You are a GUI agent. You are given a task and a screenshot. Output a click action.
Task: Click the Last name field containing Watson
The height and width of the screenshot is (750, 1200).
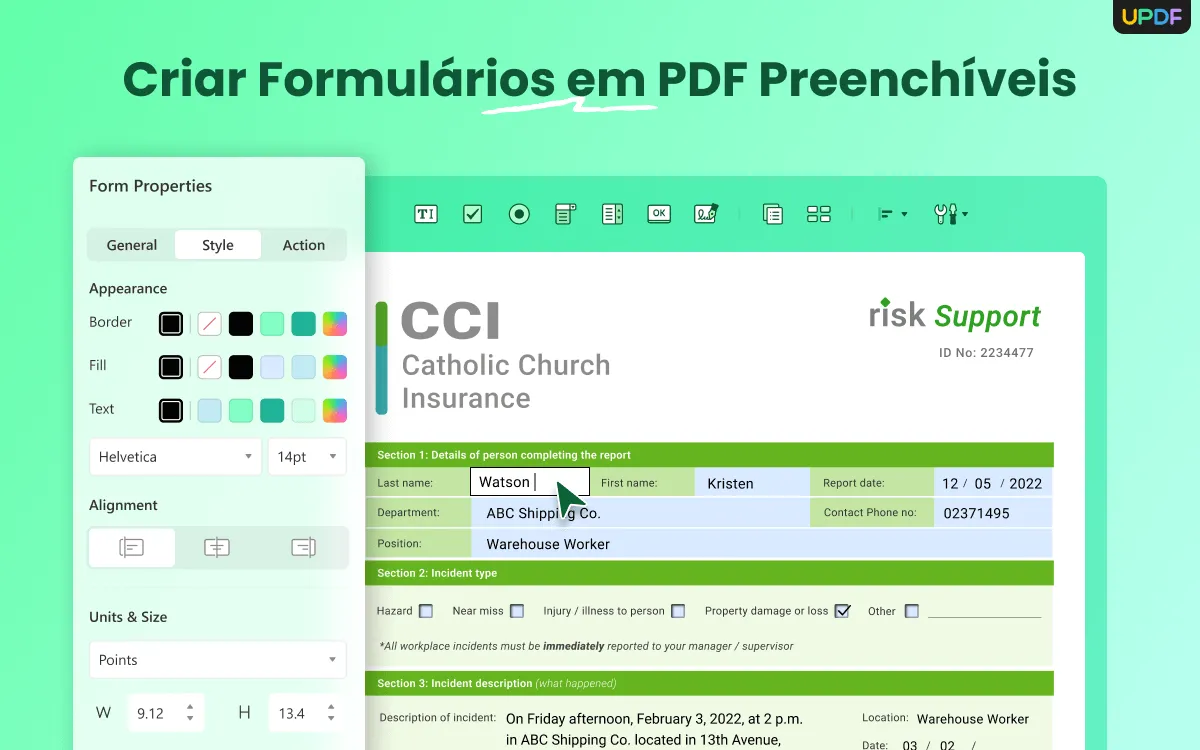point(529,481)
